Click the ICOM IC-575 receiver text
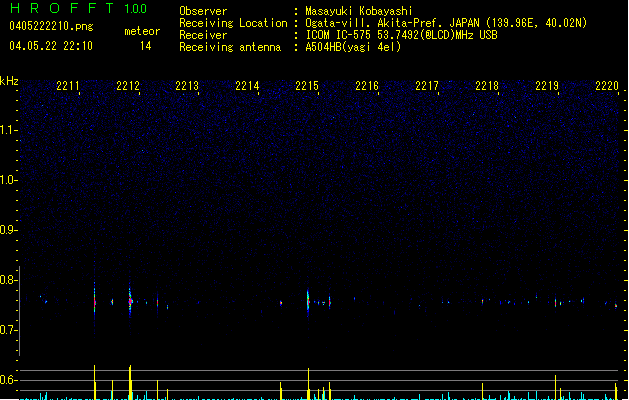This screenshot has height=400, width=629. [401, 35]
